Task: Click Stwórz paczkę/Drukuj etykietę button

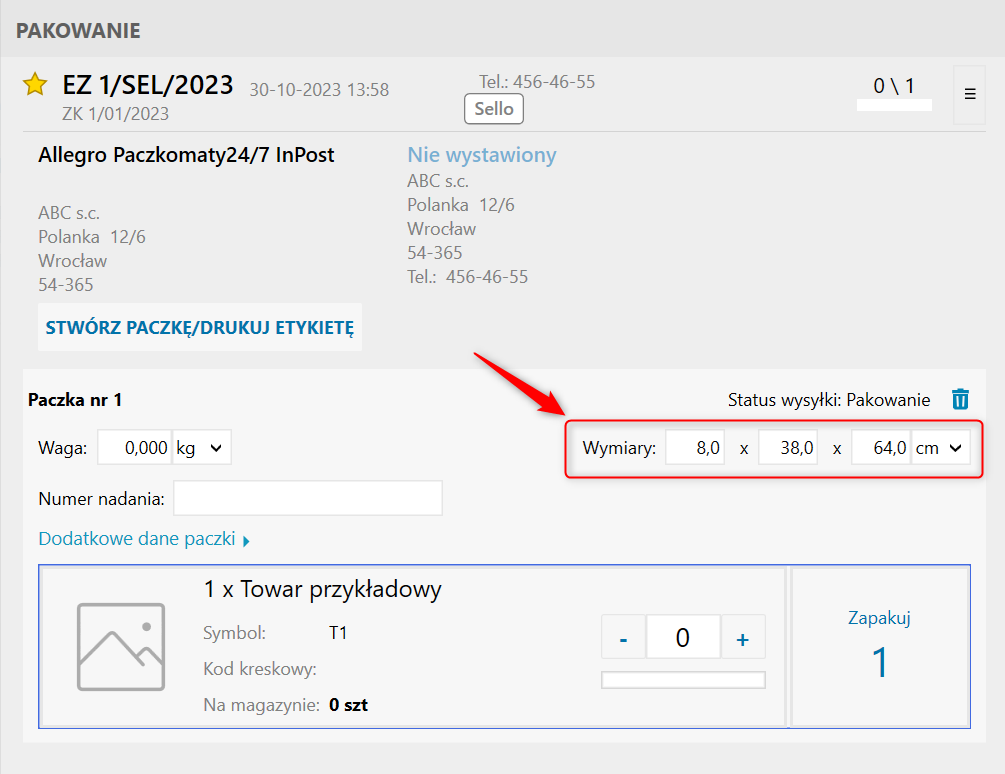Action: tap(200, 327)
